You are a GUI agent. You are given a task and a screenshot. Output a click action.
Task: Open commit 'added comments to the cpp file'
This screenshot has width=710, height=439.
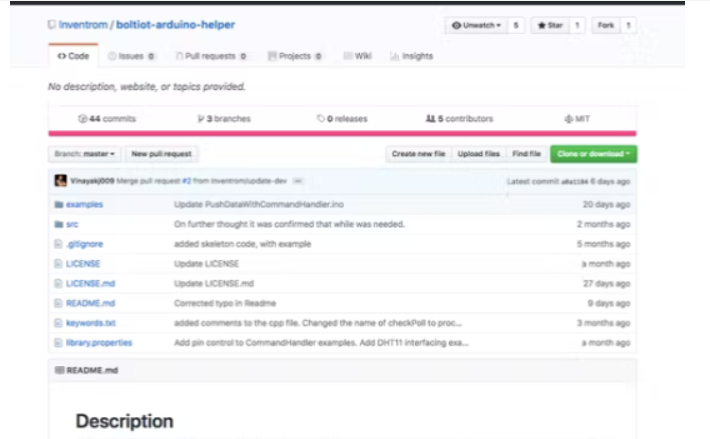point(318,323)
